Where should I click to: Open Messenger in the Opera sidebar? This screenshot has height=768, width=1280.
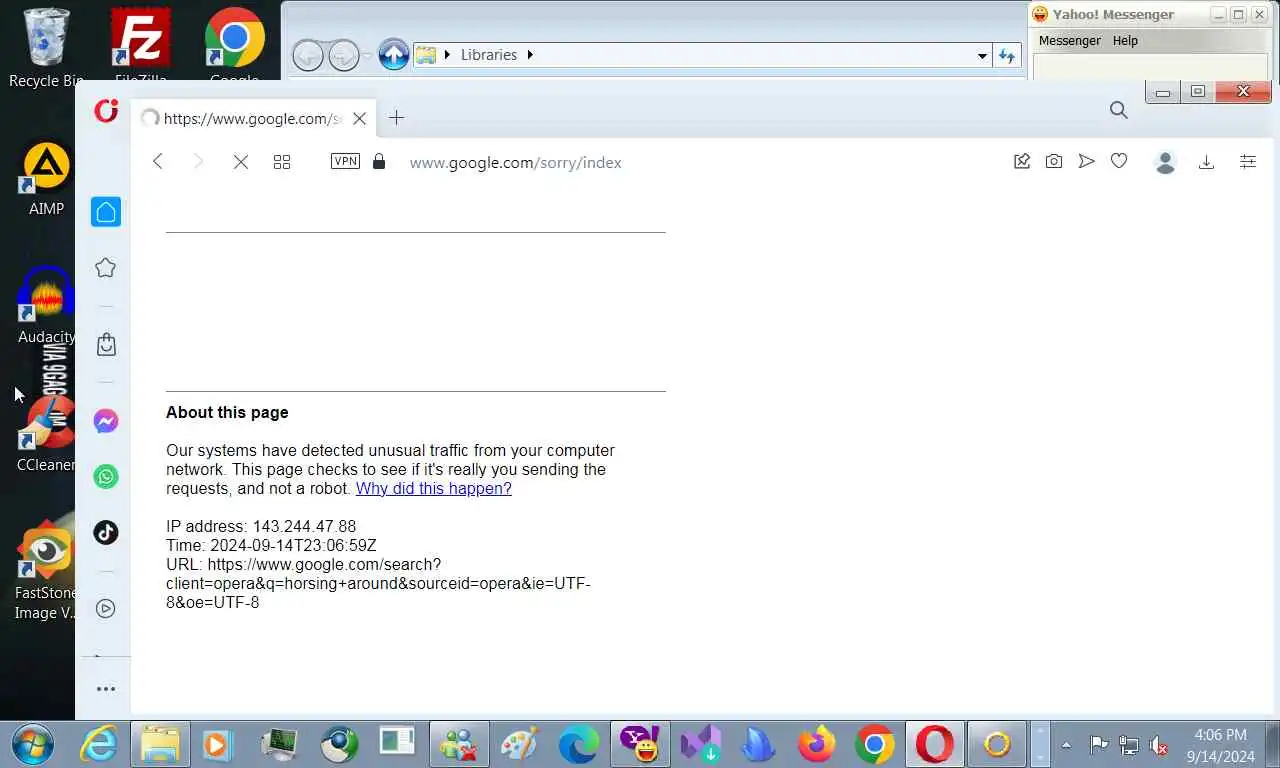coord(106,421)
